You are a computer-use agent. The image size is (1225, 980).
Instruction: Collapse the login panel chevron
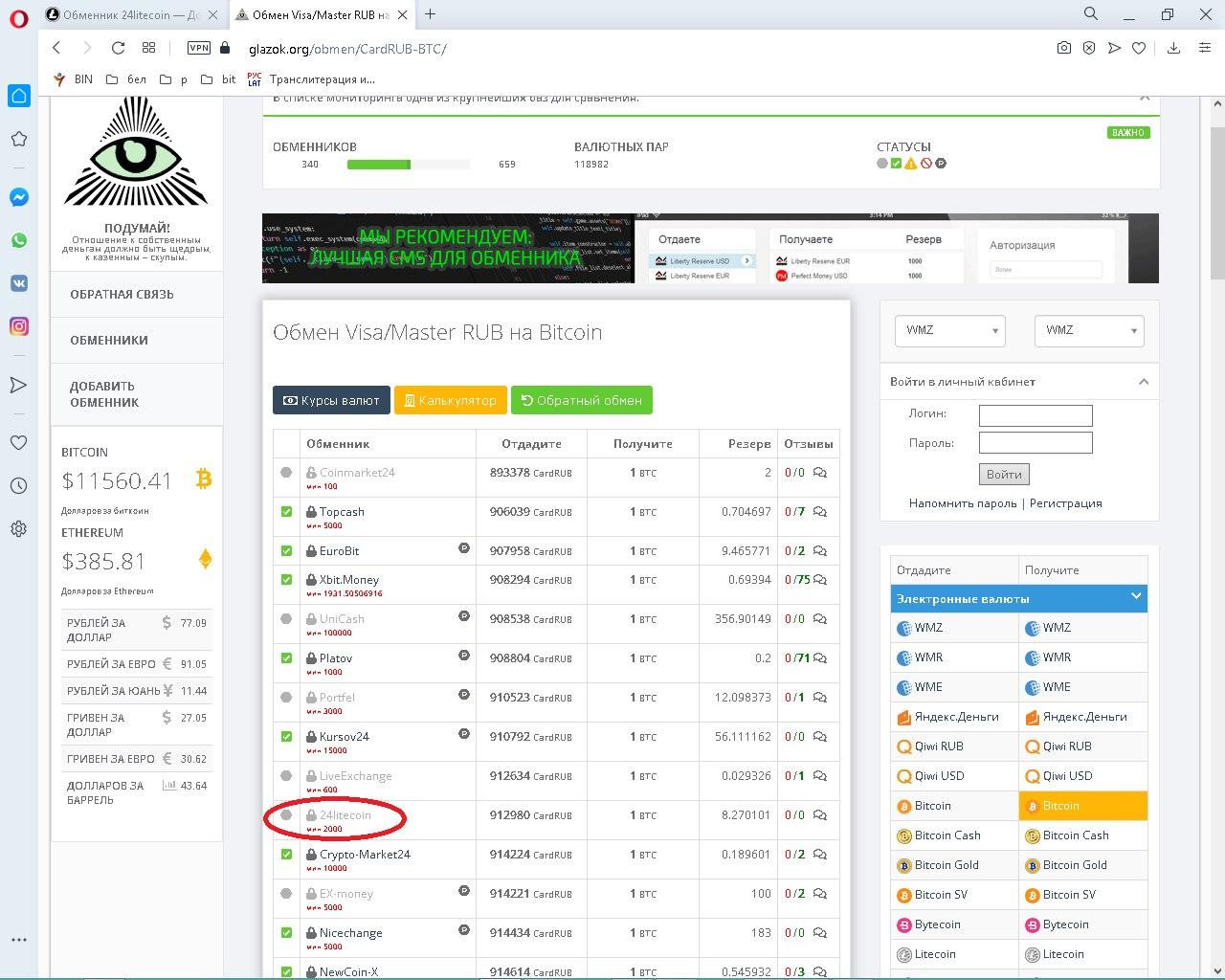coord(1144,381)
